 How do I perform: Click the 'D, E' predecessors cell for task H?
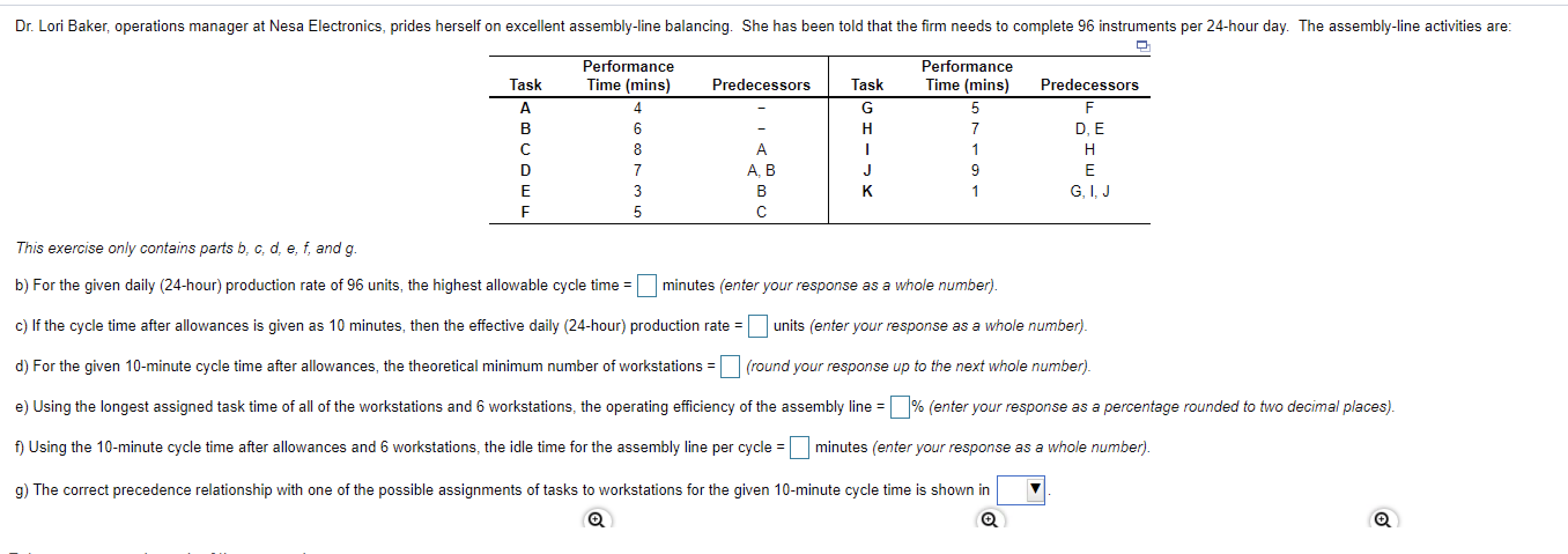(x=1089, y=128)
